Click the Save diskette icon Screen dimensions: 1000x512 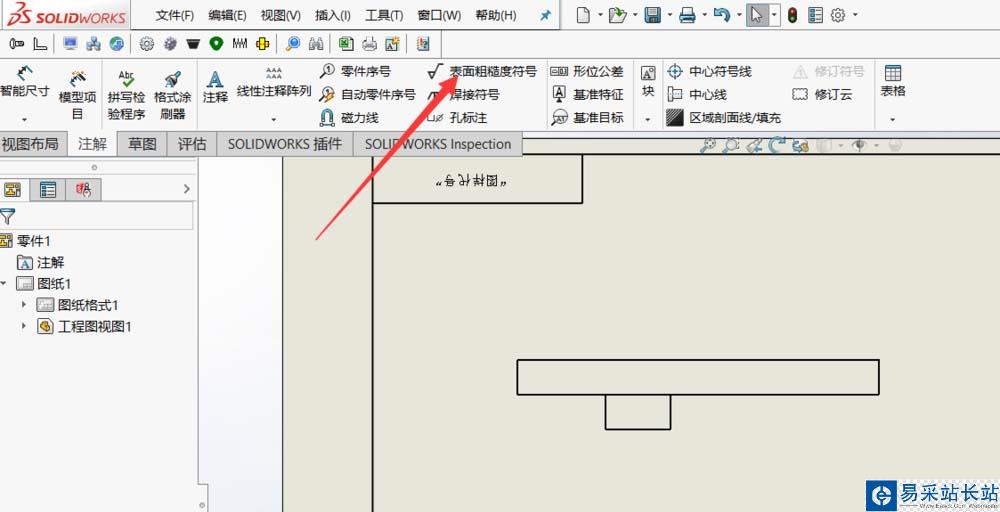point(652,15)
